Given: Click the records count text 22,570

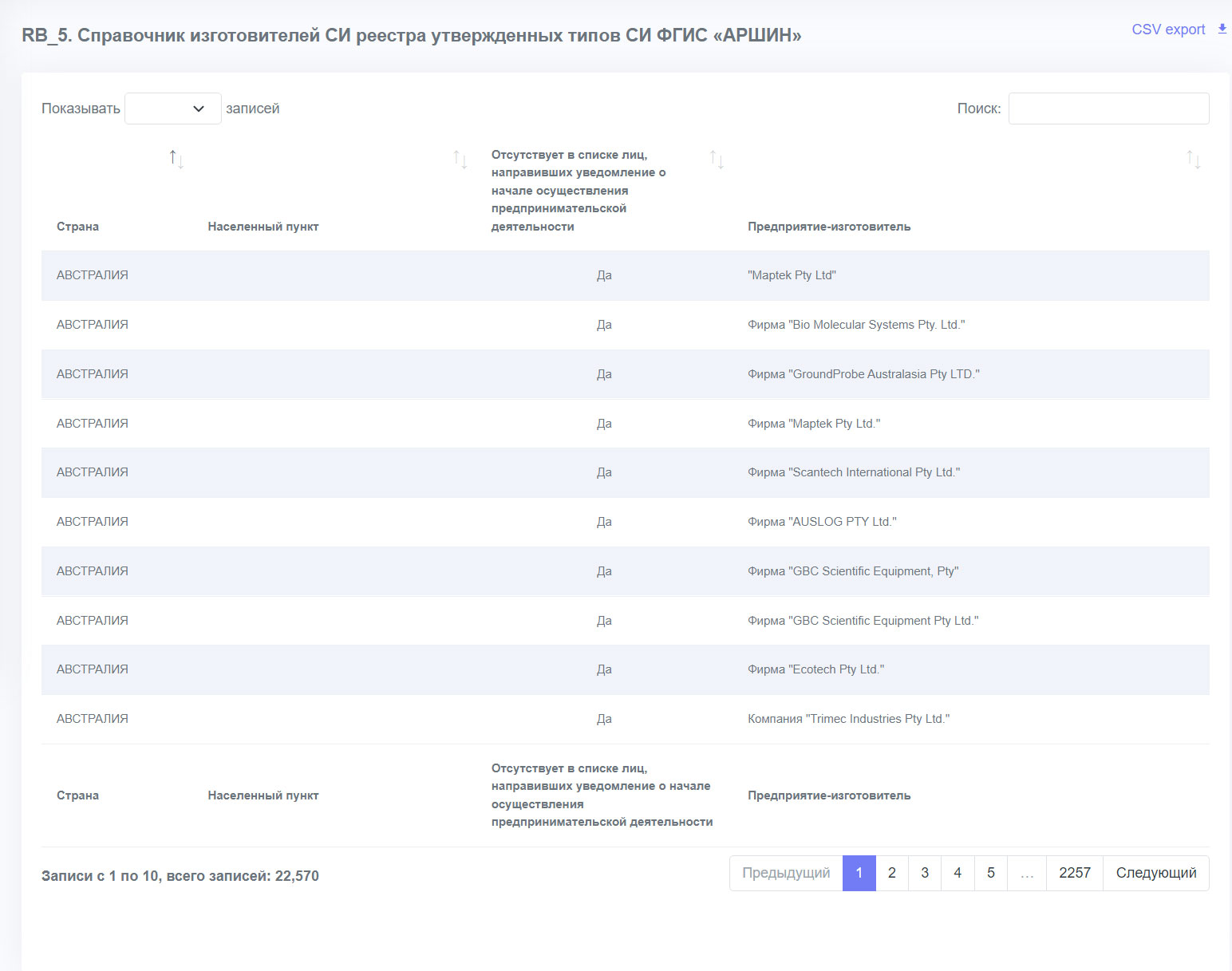Looking at the screenshot, I should [297, 876].
